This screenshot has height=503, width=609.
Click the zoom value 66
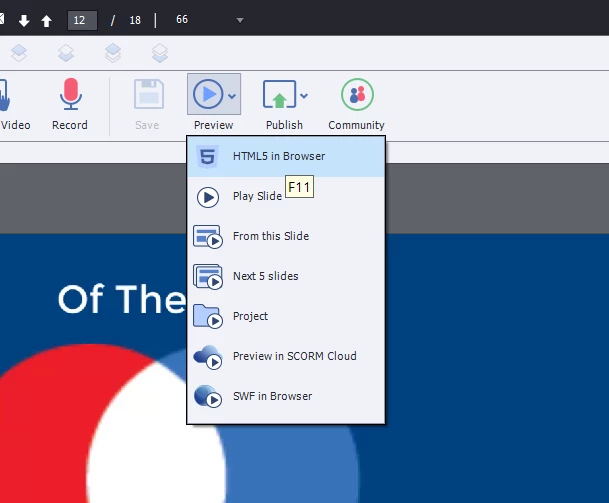[182, 19]
